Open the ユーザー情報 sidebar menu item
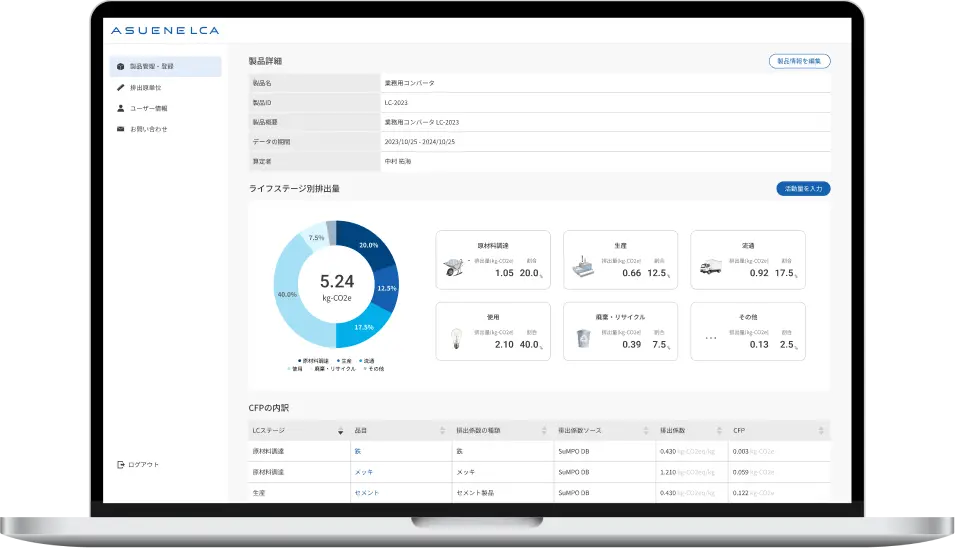Screen dimensions: 955x548 [148, 108]
